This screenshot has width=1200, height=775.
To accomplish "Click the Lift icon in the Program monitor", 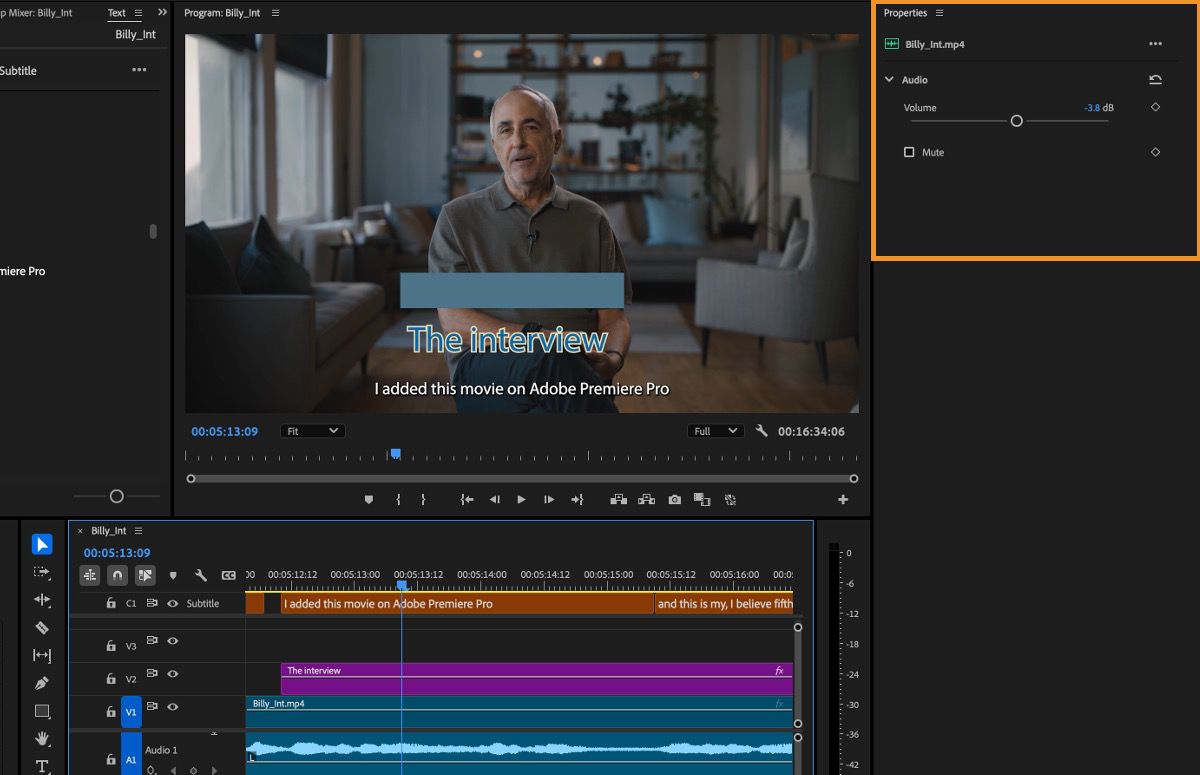I will [619, 499].
